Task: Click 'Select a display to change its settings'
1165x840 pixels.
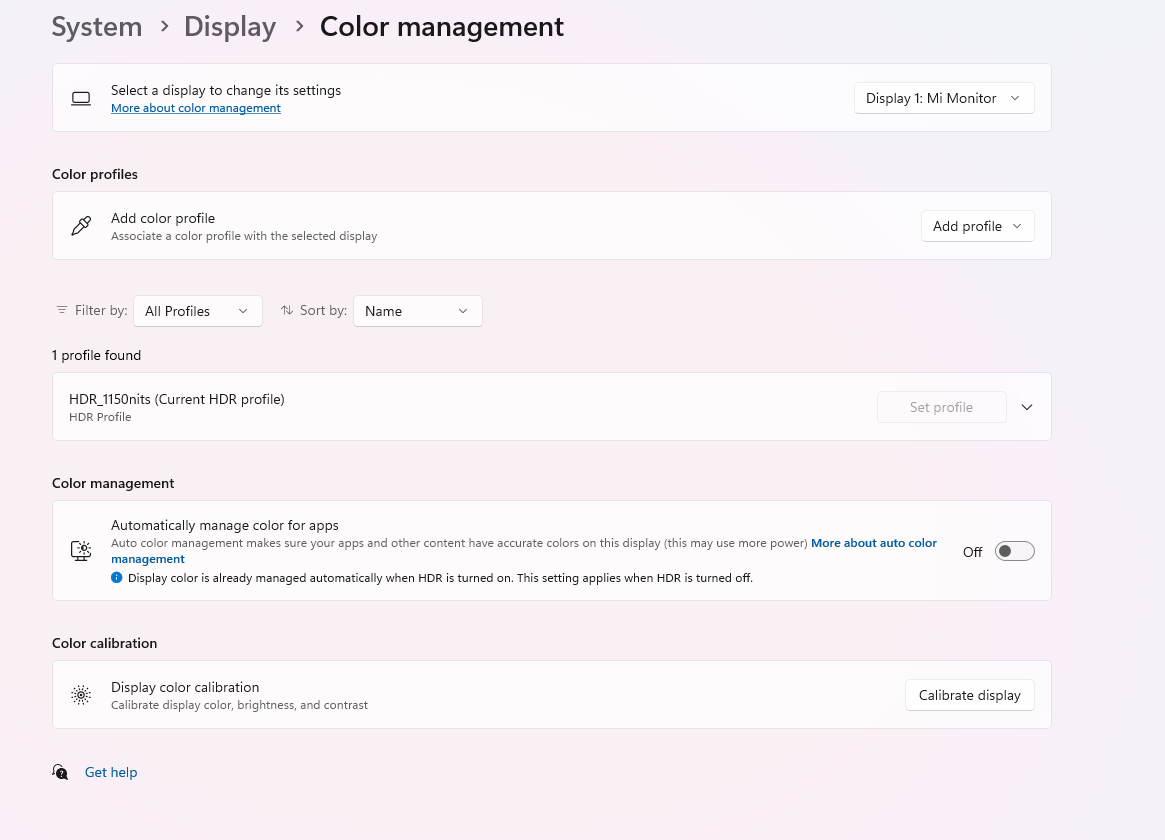Action: tap(226, 90)
